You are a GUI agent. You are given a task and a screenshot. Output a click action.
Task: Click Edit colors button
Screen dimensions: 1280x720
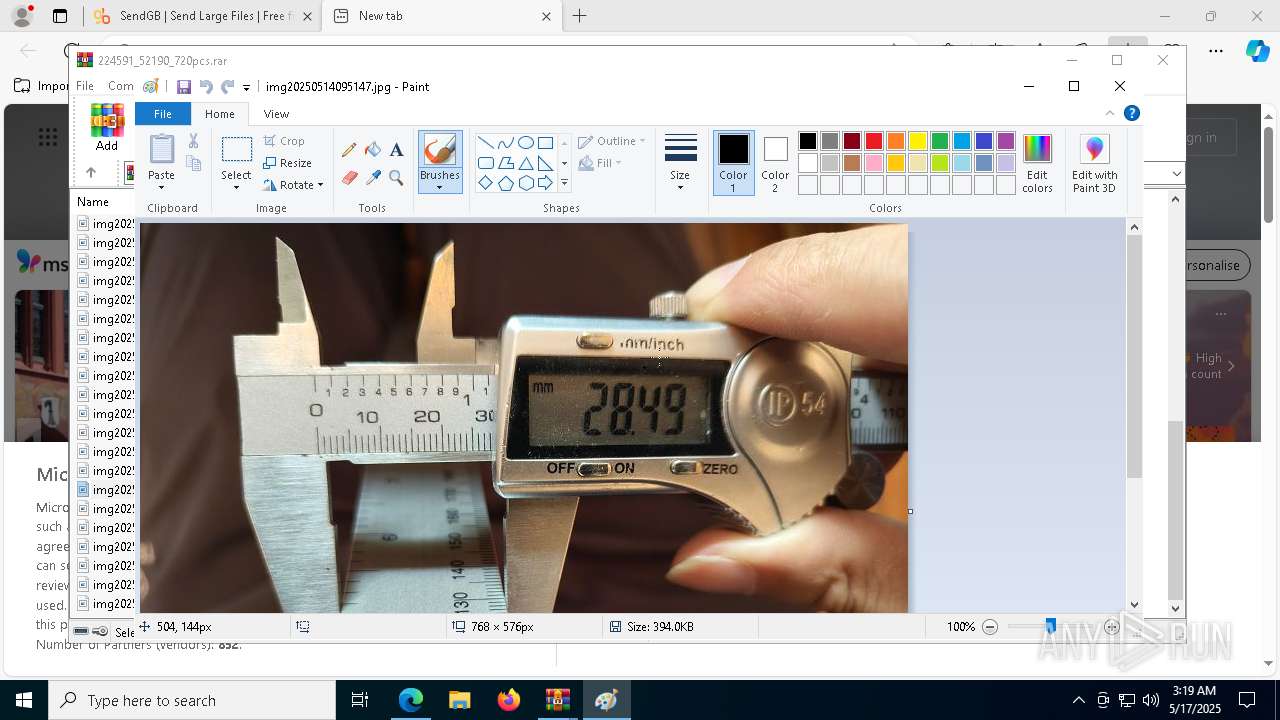pos(1037,163)
